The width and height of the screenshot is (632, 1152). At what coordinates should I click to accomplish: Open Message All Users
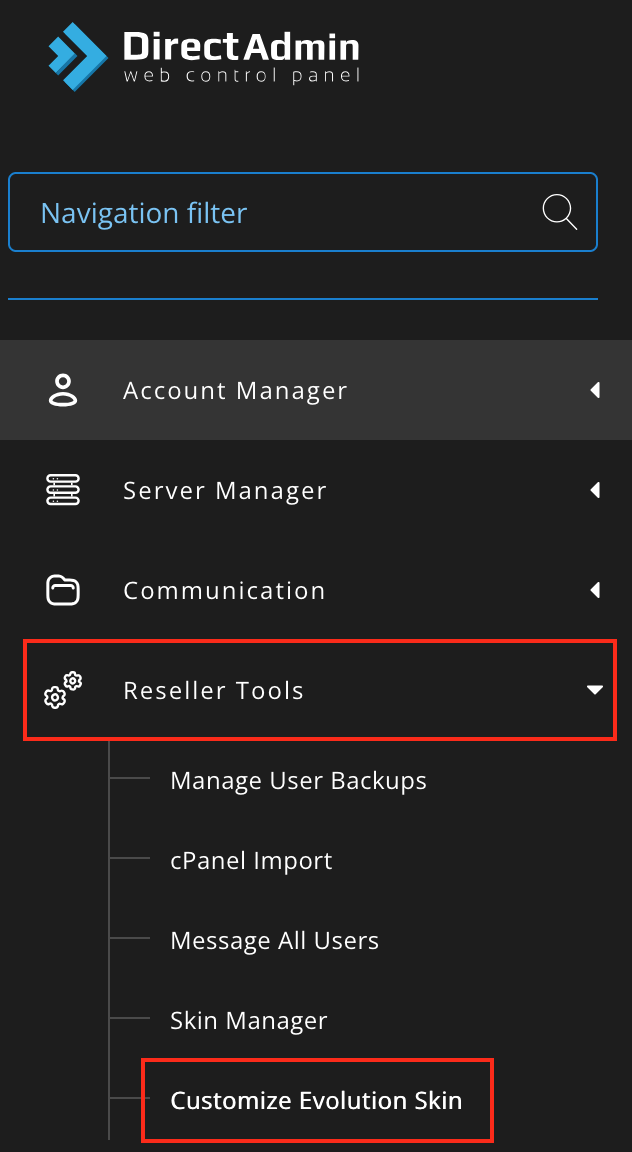pyautogui.click(x=274, y=940)
